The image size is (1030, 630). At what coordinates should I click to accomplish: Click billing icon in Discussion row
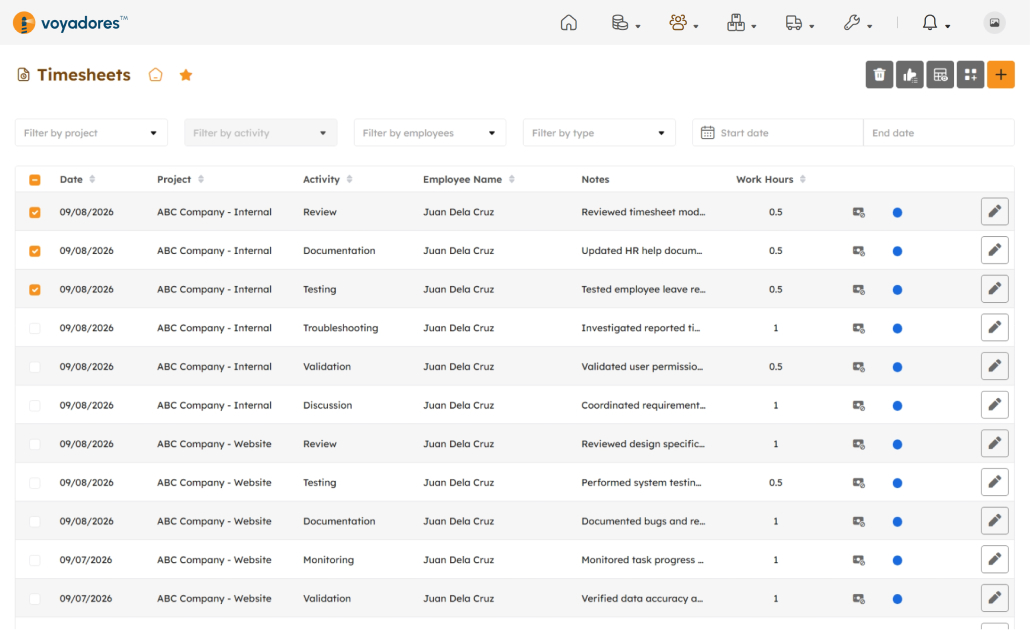[x=859, y=406]
